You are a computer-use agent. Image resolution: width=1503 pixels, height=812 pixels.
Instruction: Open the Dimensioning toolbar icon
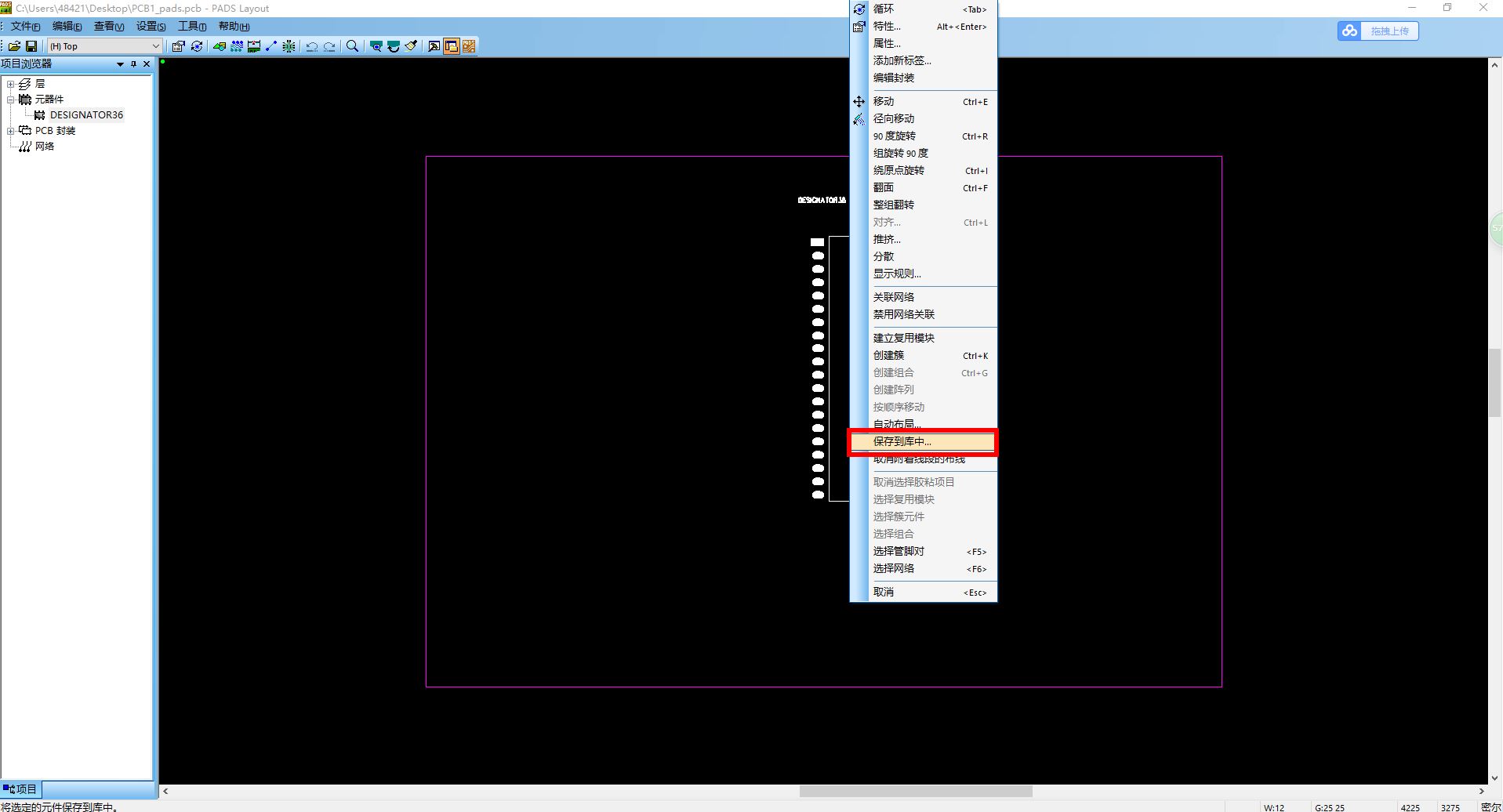254,46
